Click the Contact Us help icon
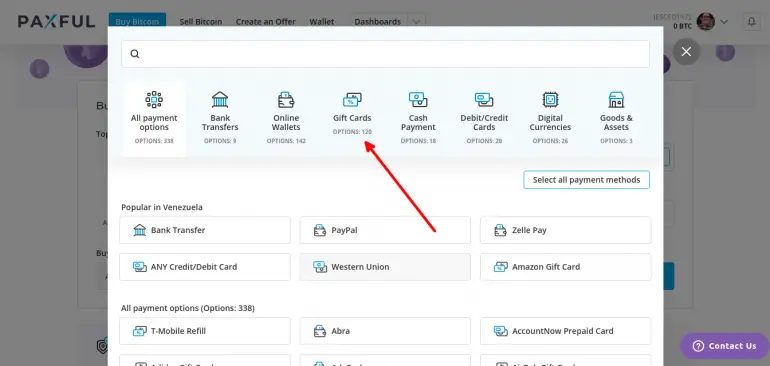Viewport: 770px width, 366px height. pyautogui.click(x=698, y=346)
